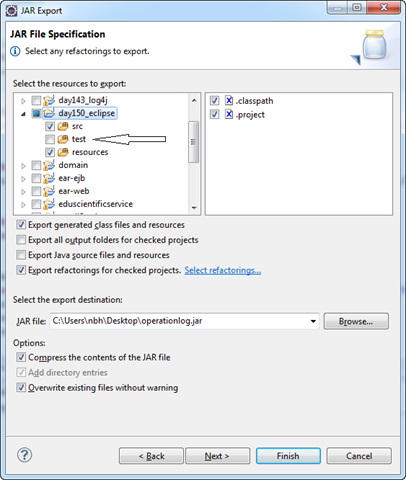This screenshot has height=480, width=406.
Task: Click the day143_log4j project folder icon
Action: click(49, 100)
